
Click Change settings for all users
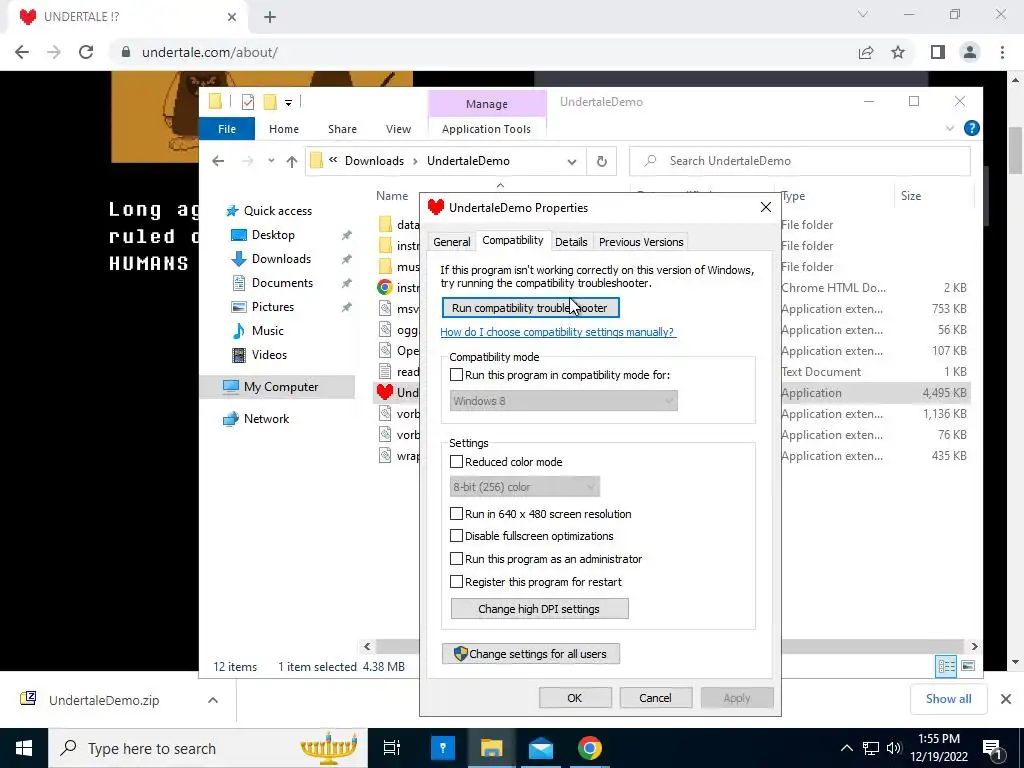530,654
